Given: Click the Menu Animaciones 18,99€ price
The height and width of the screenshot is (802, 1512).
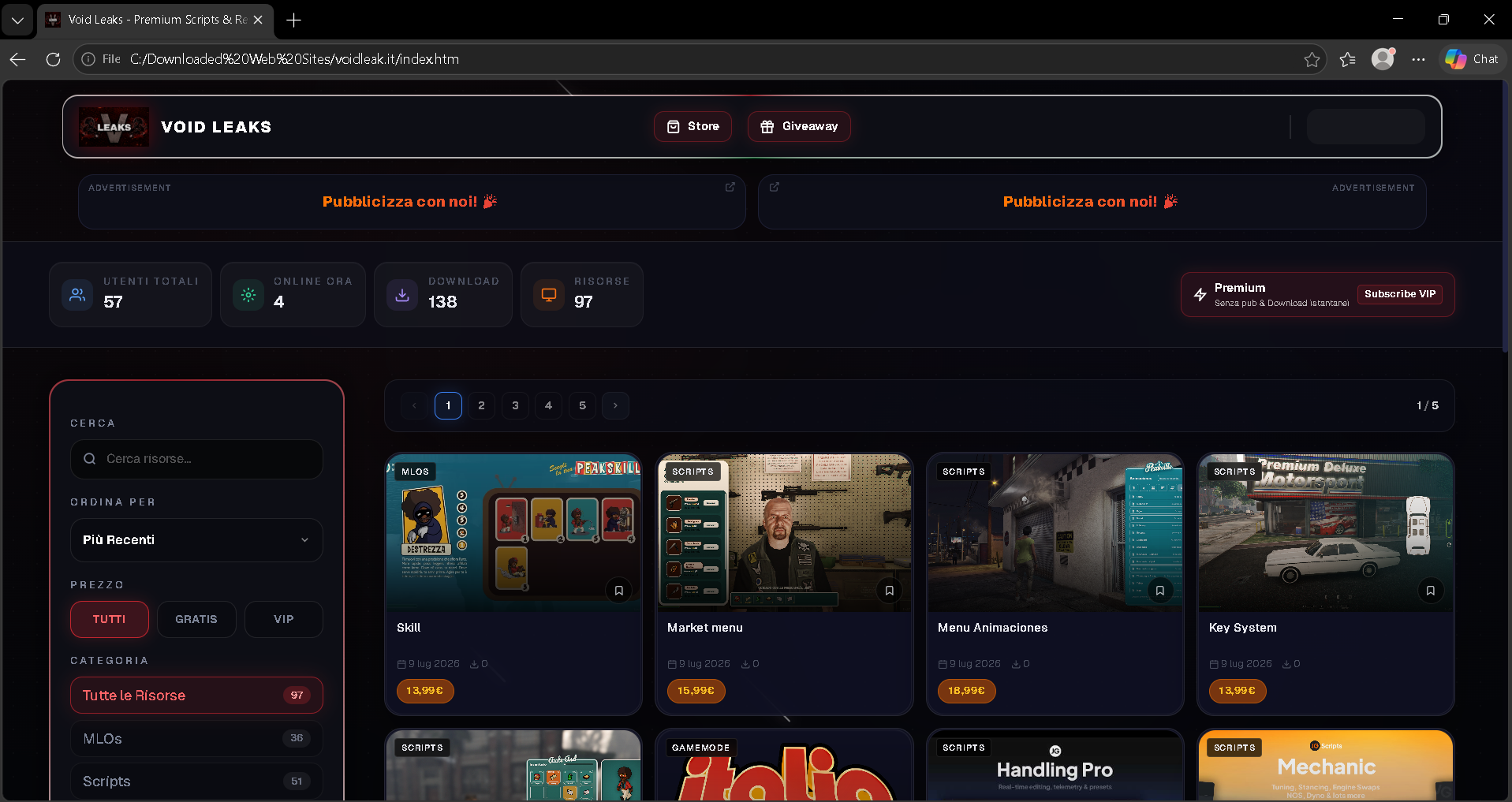Looking at the screenshot, I should point(967,691).
